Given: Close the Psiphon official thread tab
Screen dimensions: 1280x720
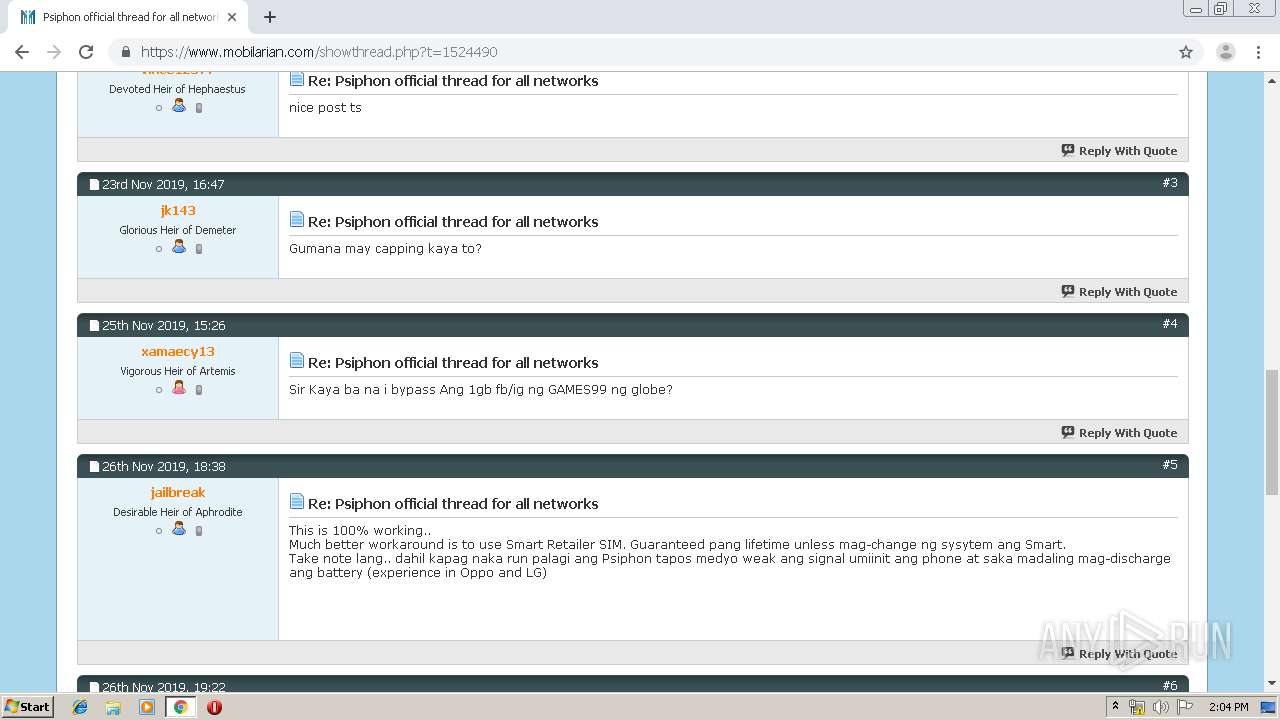Looking at the screenshot, I should tap(232, 17).
